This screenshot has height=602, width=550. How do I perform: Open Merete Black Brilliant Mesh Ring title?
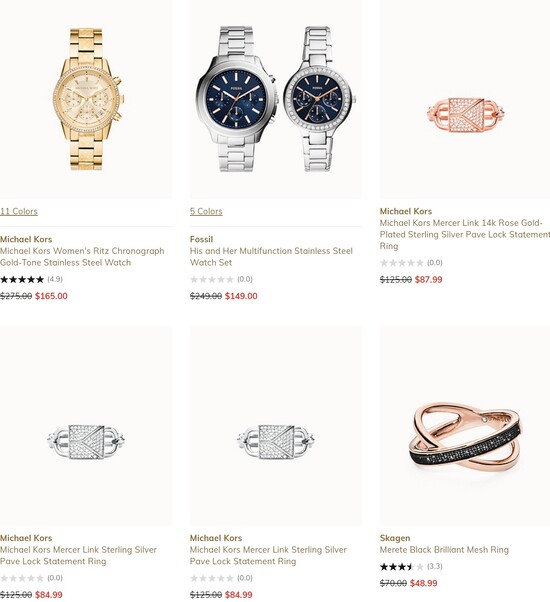pyautogui.click(x=444, y=550)
